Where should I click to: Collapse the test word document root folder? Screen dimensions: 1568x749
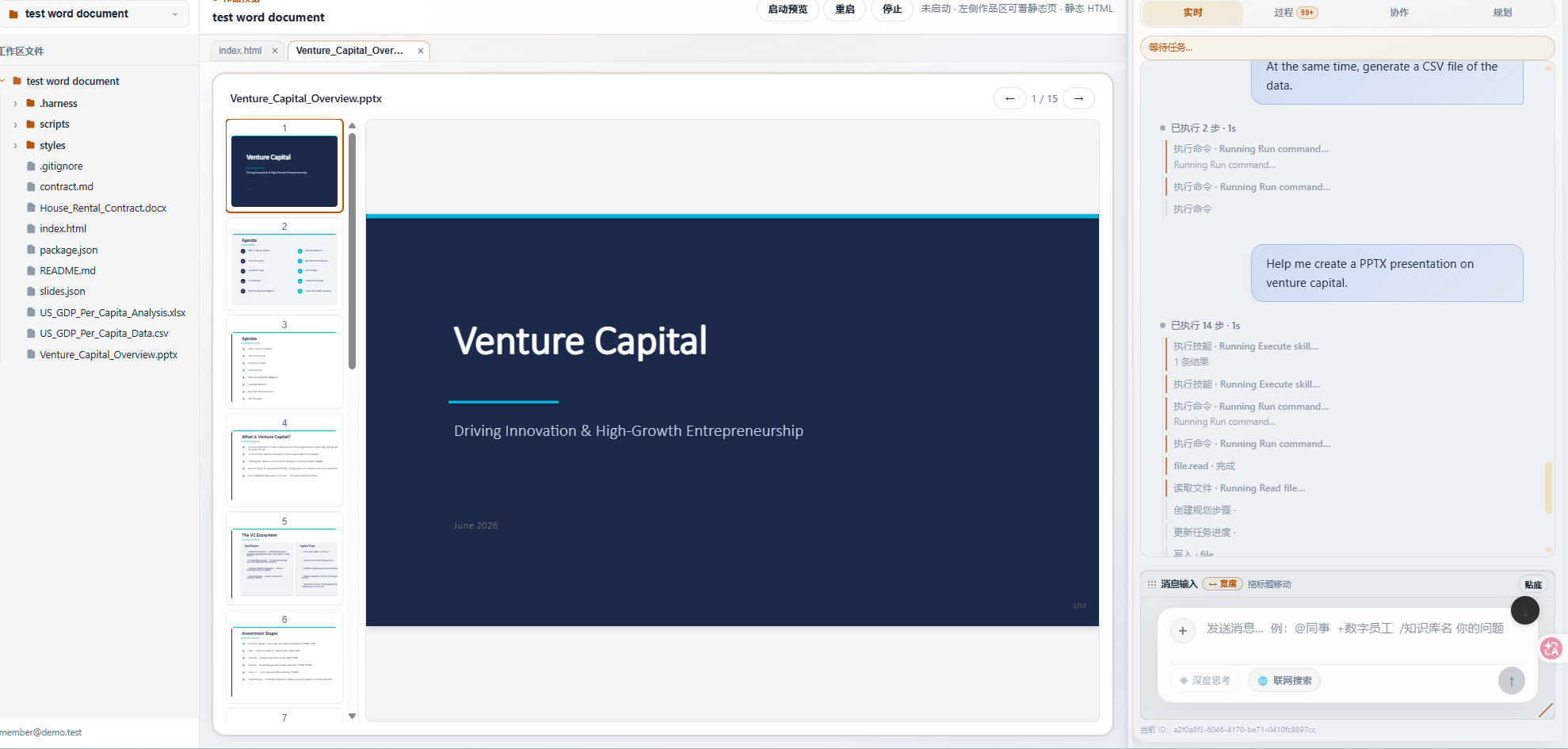pos(3,81)
